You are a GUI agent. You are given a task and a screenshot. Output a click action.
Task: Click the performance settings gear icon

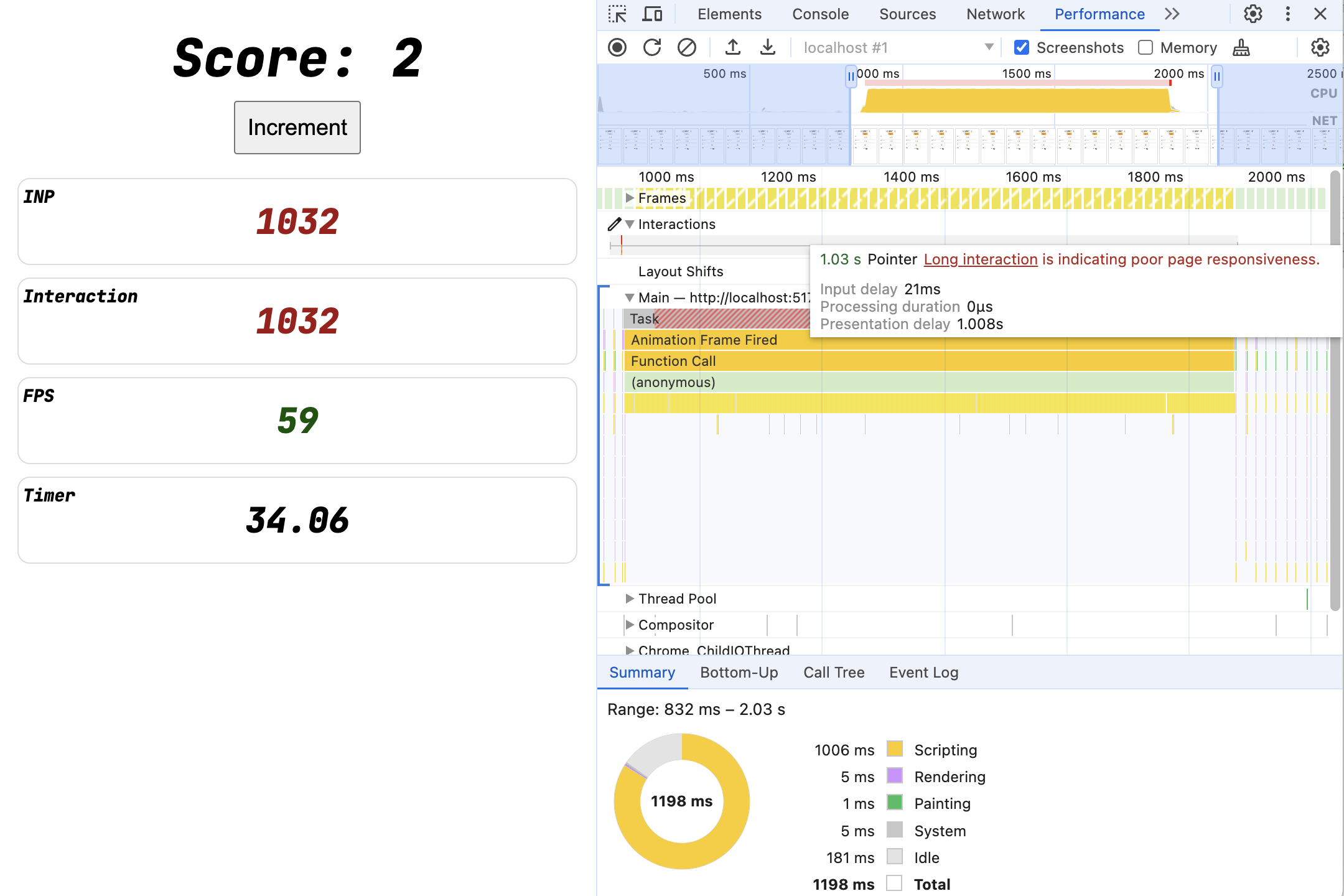(1323, 47)
